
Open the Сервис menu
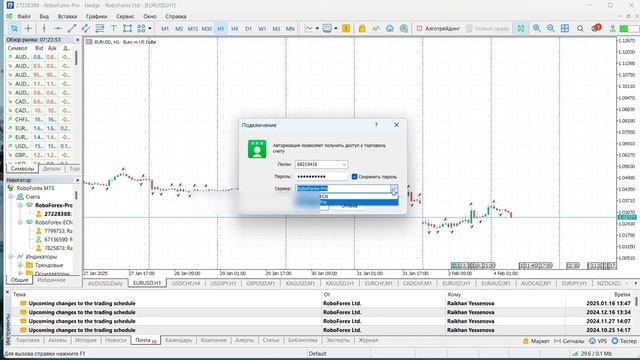125,16
